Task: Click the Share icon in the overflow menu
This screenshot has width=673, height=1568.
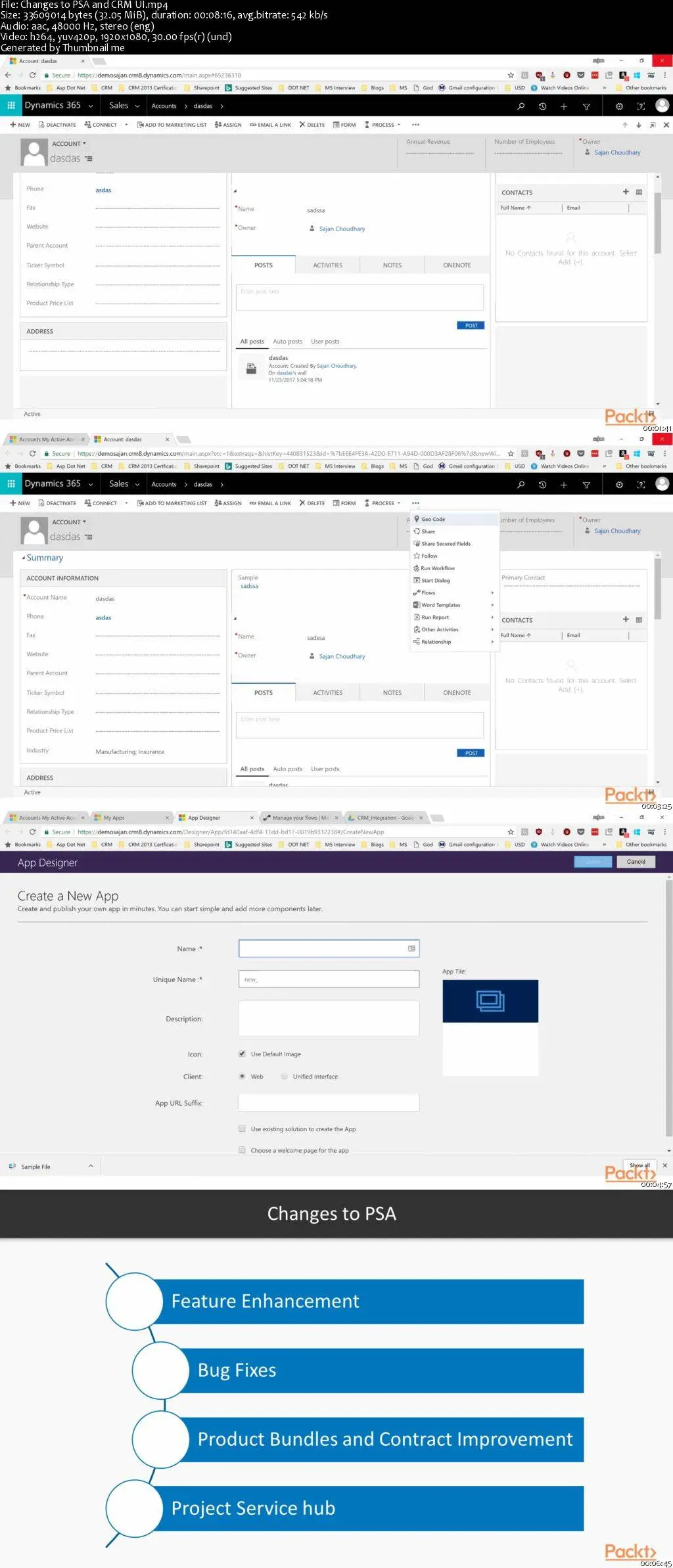Action: (417, 531)
